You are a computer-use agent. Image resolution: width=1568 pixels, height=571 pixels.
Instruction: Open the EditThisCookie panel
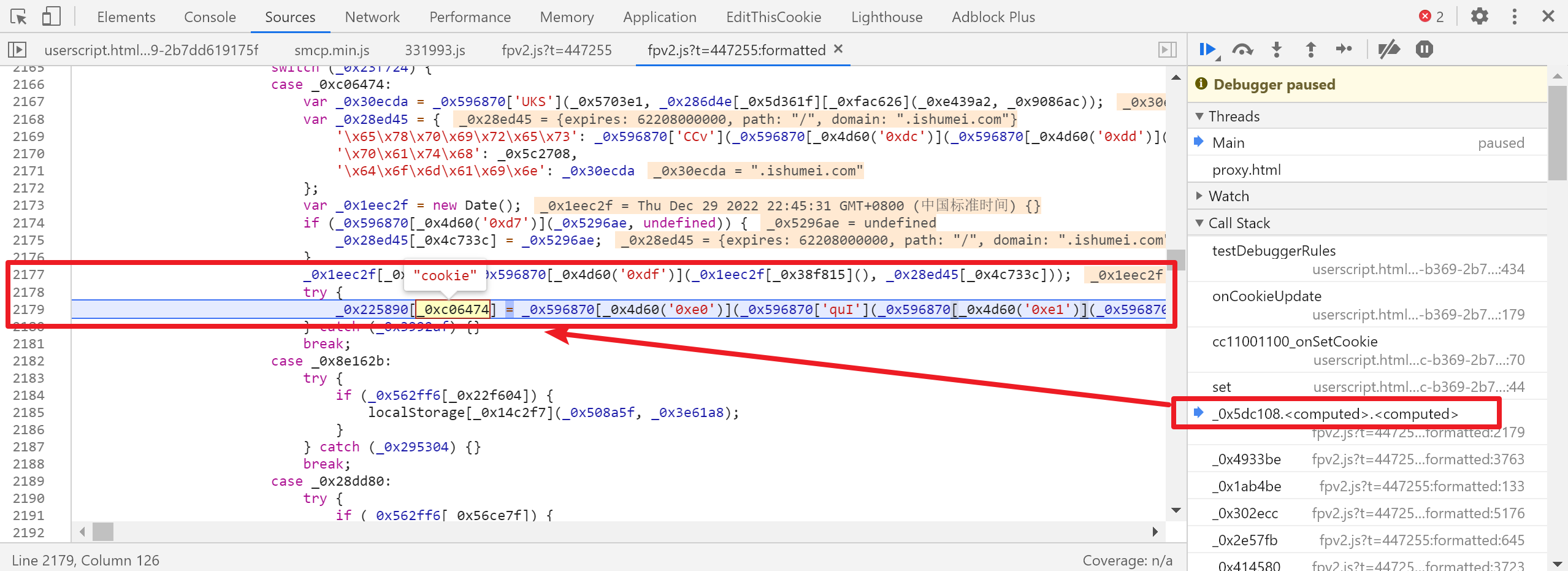[x=773, y=17]
